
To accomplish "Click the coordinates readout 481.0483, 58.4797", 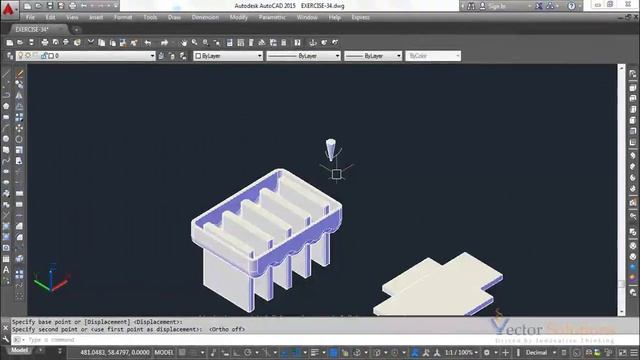I will point(115,352).
